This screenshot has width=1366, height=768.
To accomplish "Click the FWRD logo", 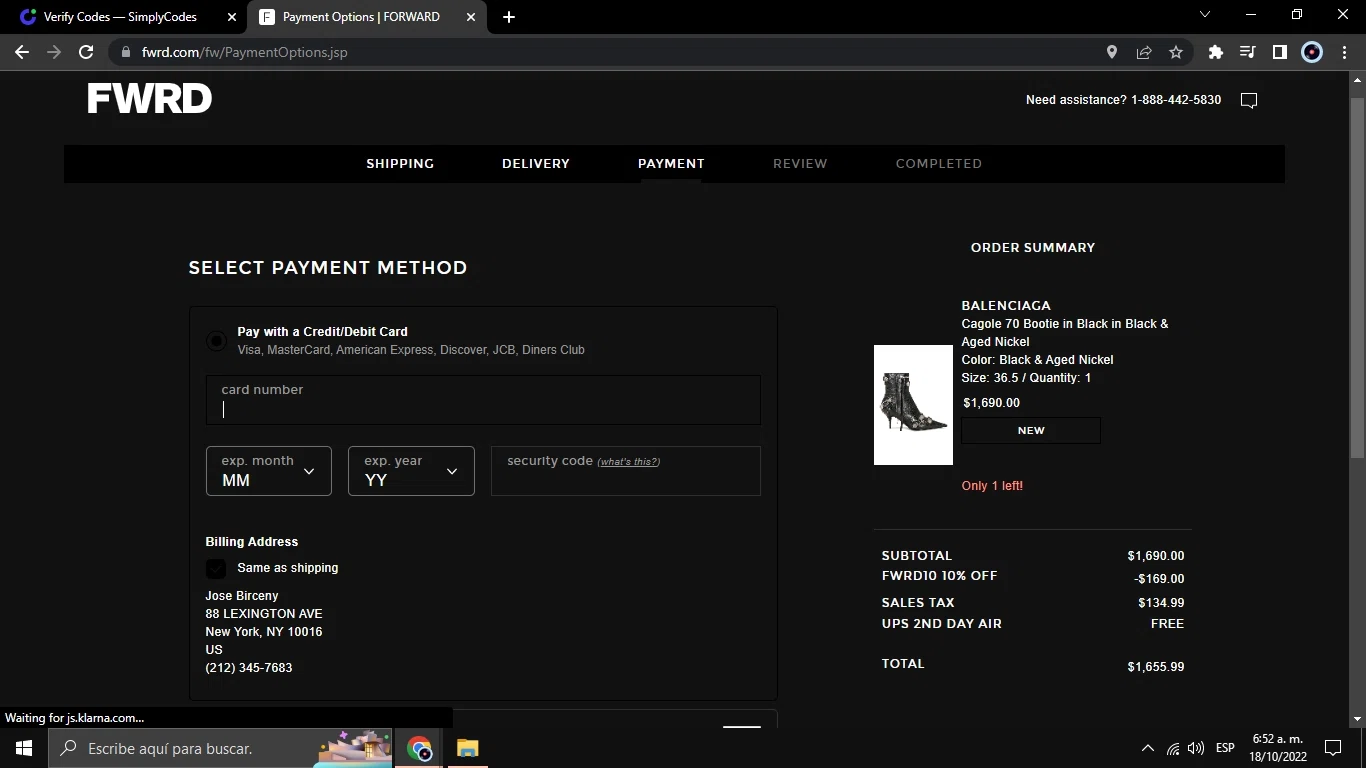I will point(150,98).
